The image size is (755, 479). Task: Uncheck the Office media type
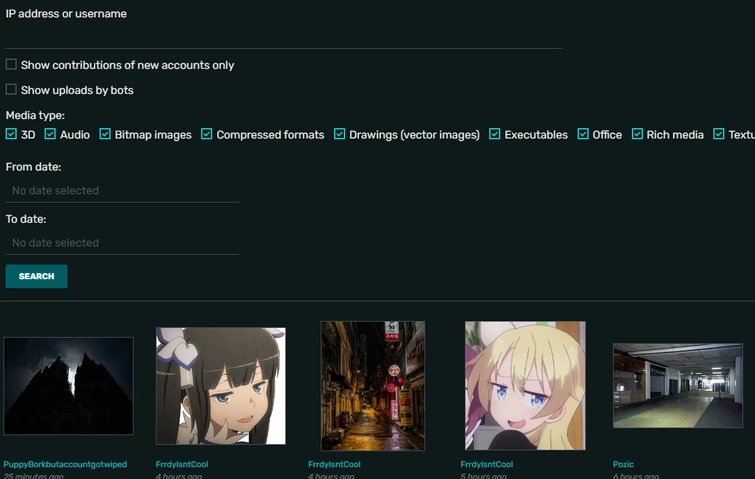pyautogui.click(x=583, y=134)
